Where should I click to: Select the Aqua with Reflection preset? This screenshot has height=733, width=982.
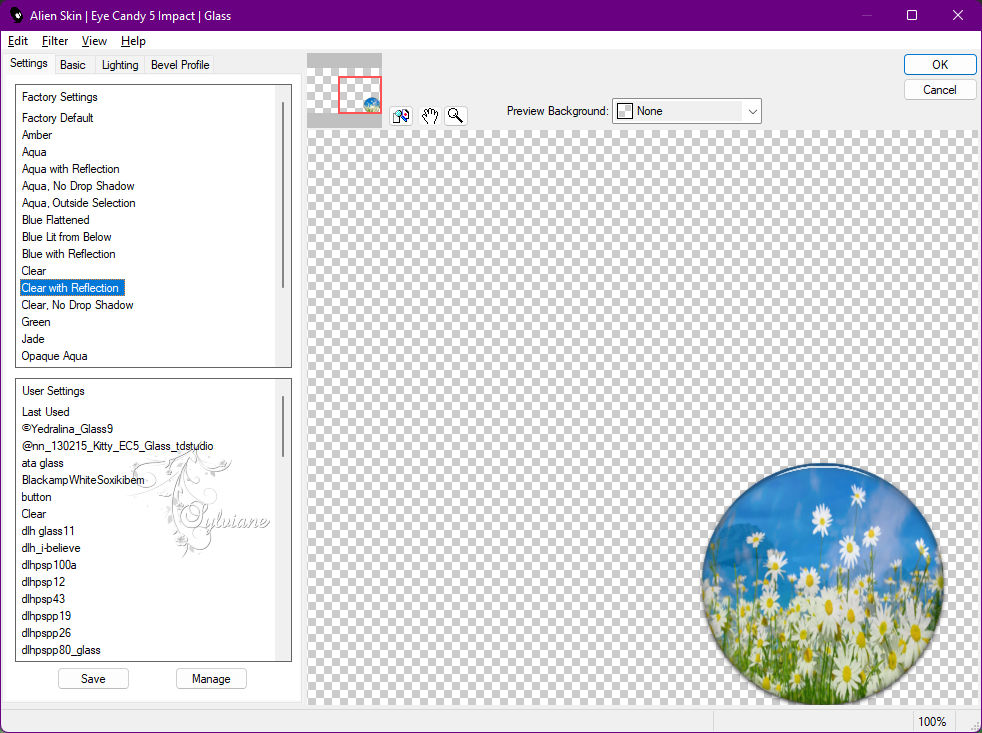pos(71,169)
